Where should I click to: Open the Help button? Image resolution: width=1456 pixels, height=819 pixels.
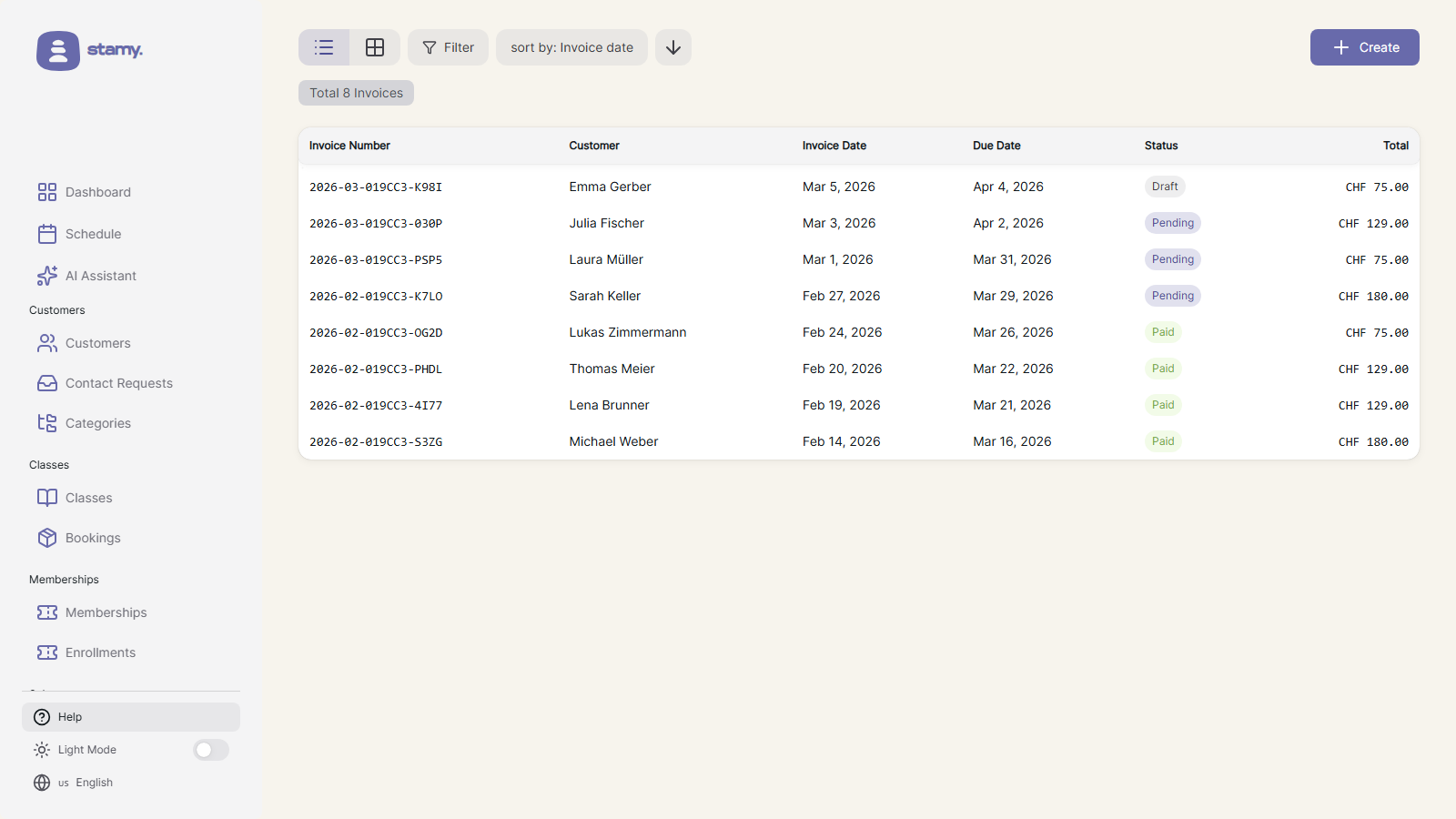click(131, 717)
